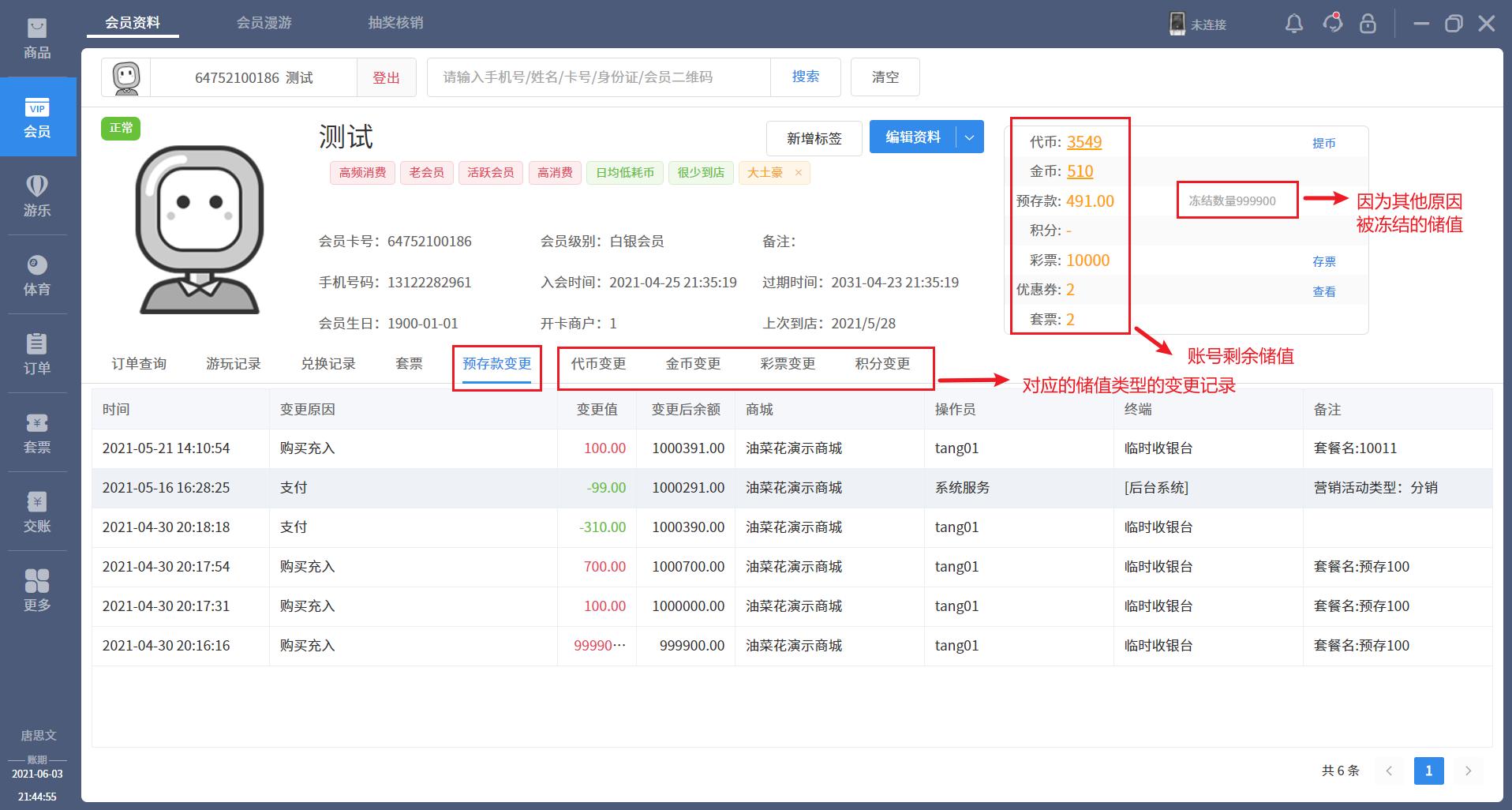Click the 未连接 device status icon

[x=1177, y=24]
